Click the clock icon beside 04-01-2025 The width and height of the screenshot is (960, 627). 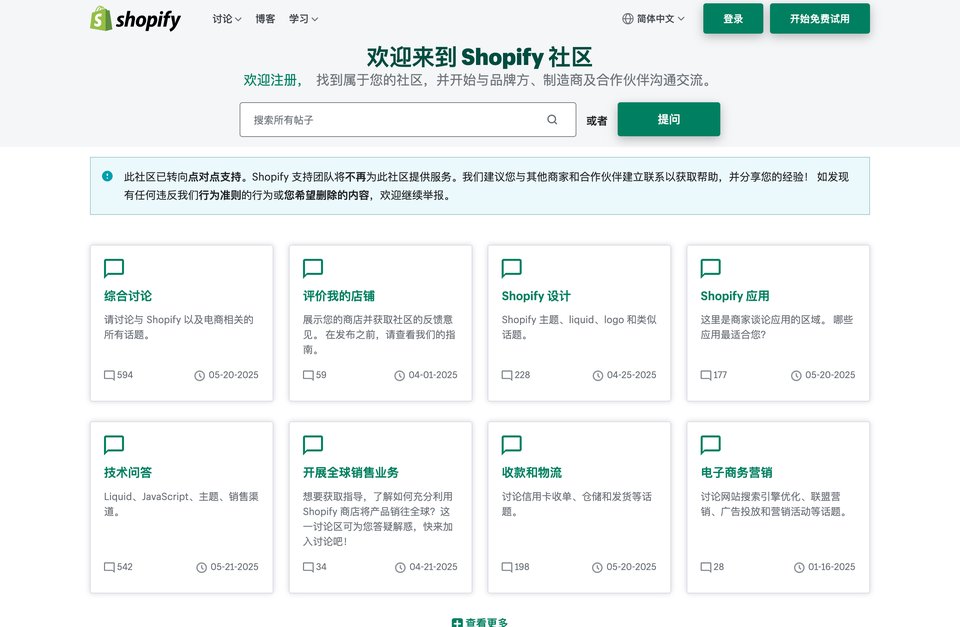400,375
